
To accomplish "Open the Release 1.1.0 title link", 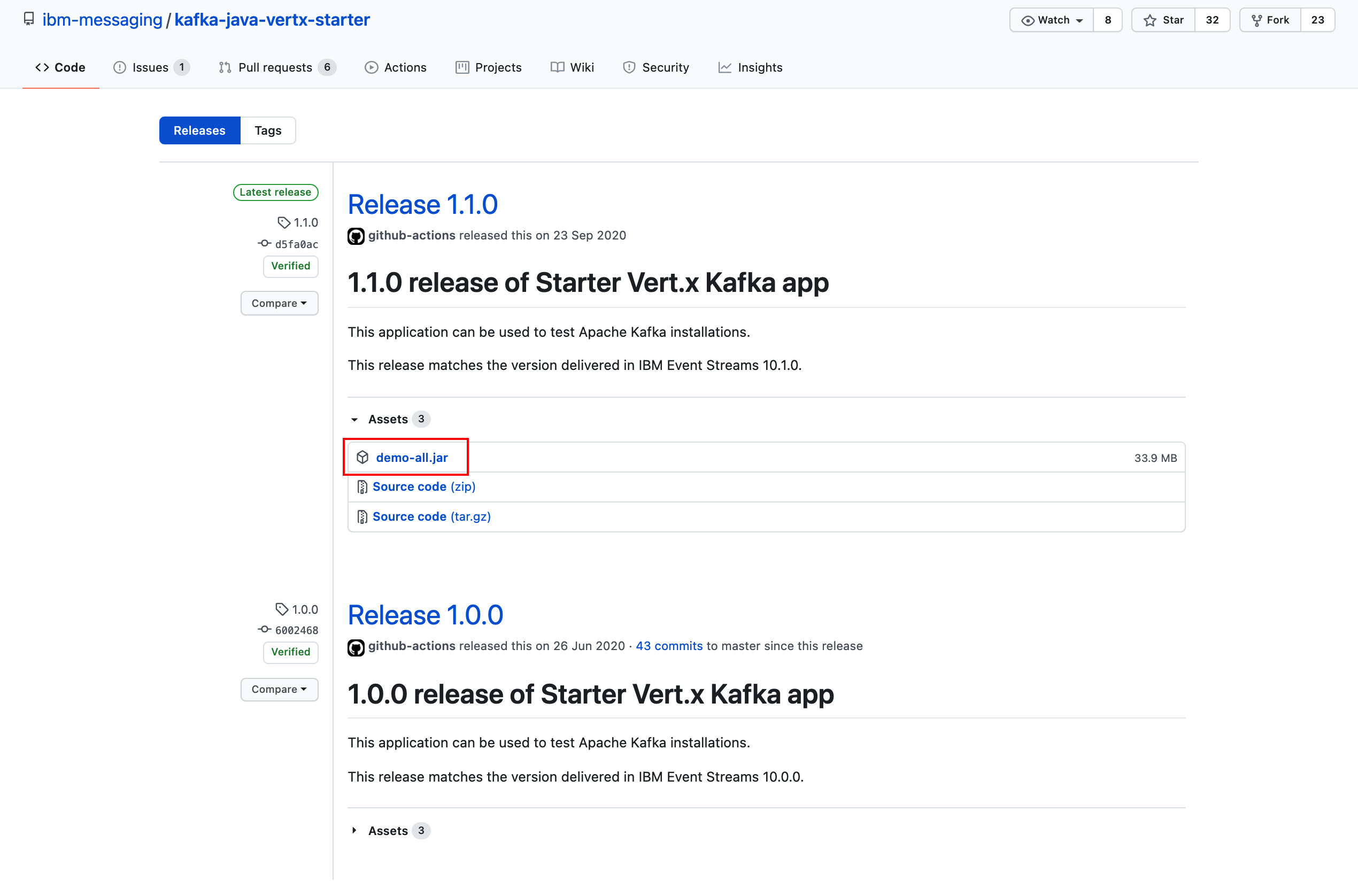I will [422, 204].
